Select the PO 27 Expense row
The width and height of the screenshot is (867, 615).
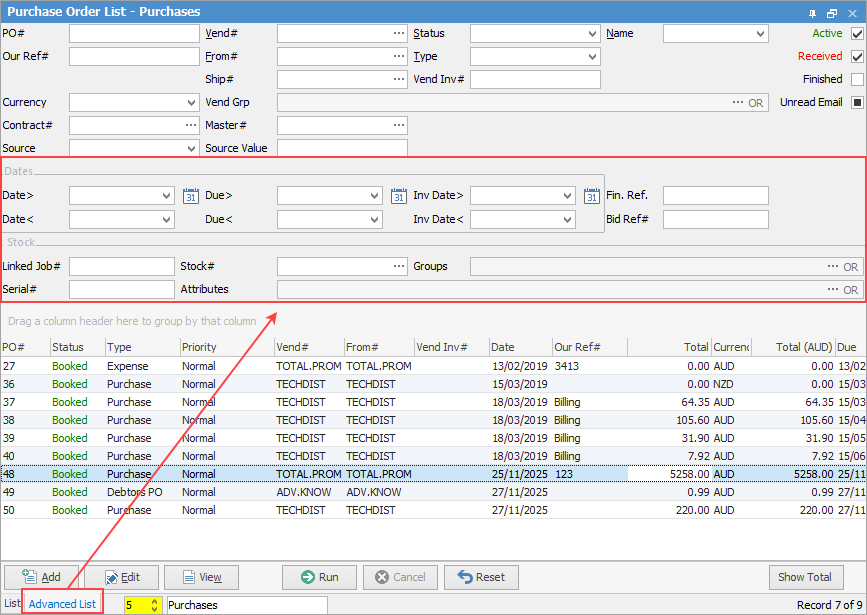click(434, 366)
